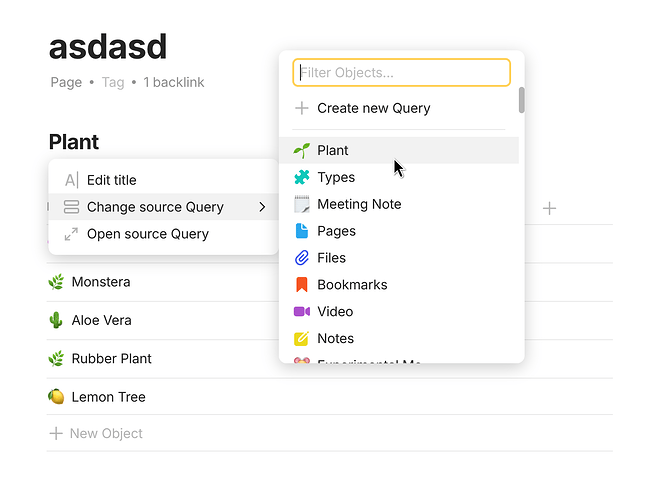
Task: Open the 1 backlink link
Action: [174, 82]
